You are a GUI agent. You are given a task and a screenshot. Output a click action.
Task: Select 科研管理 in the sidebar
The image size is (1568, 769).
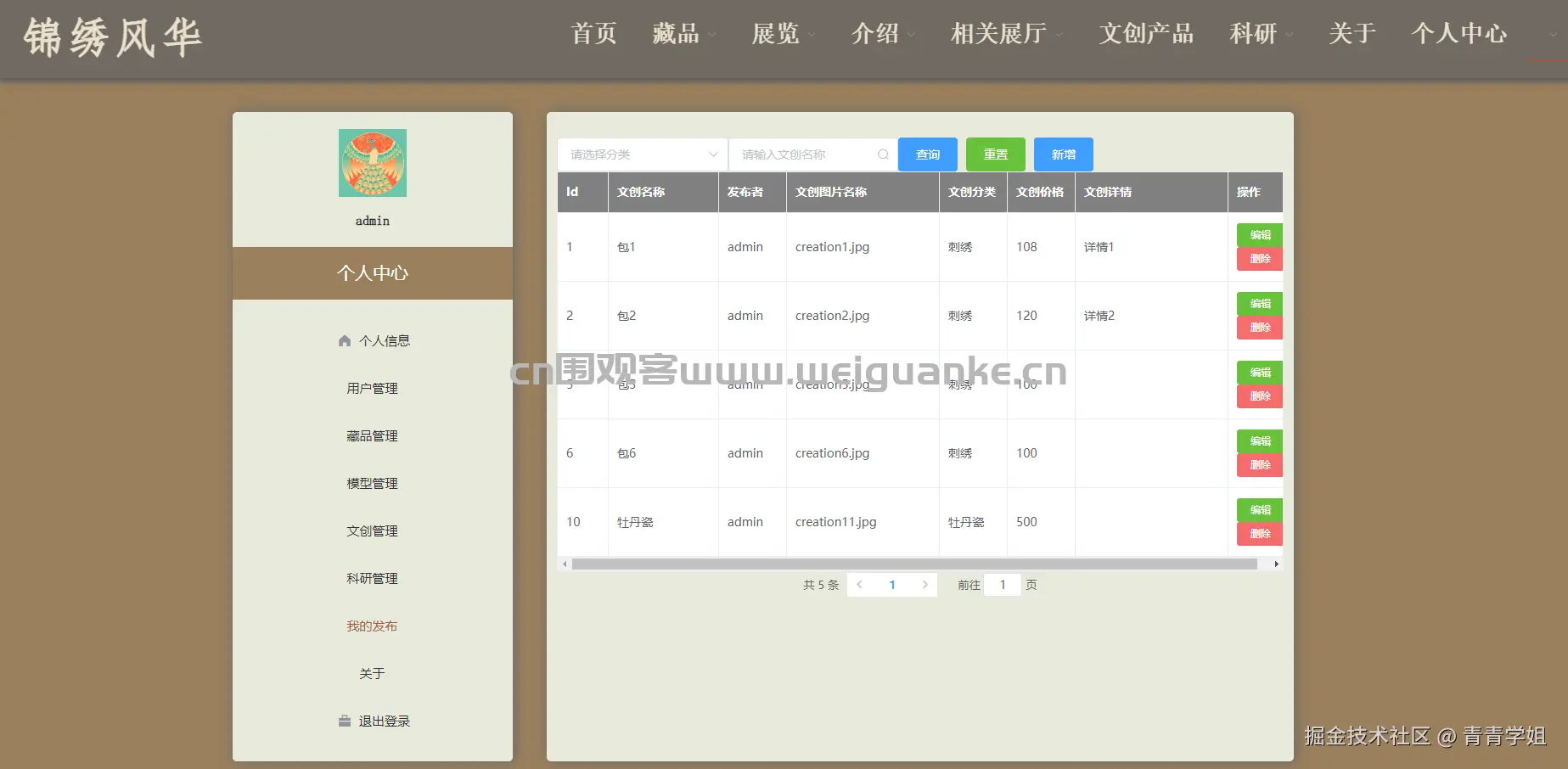tap(373, 578)
